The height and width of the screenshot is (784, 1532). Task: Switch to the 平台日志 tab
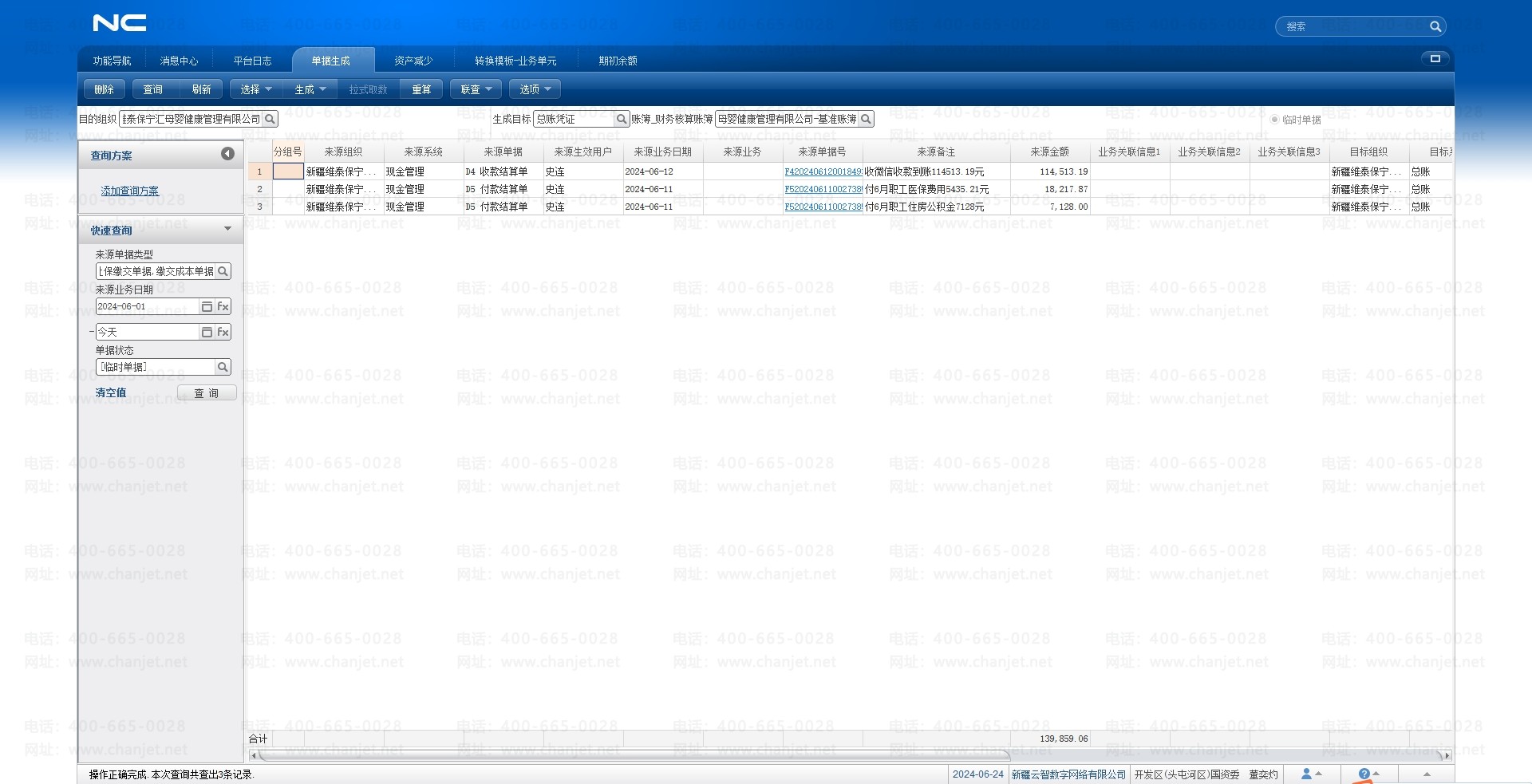(253, 61)
